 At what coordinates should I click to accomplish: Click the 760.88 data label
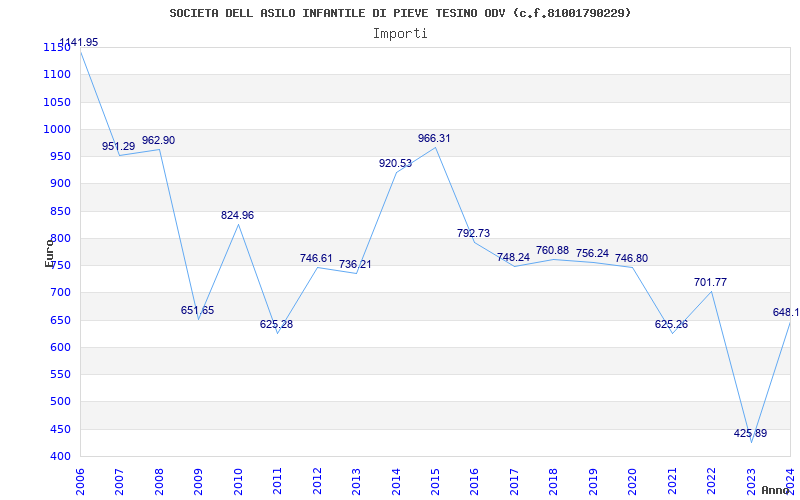pyautogui.click(x=553, y=251)
